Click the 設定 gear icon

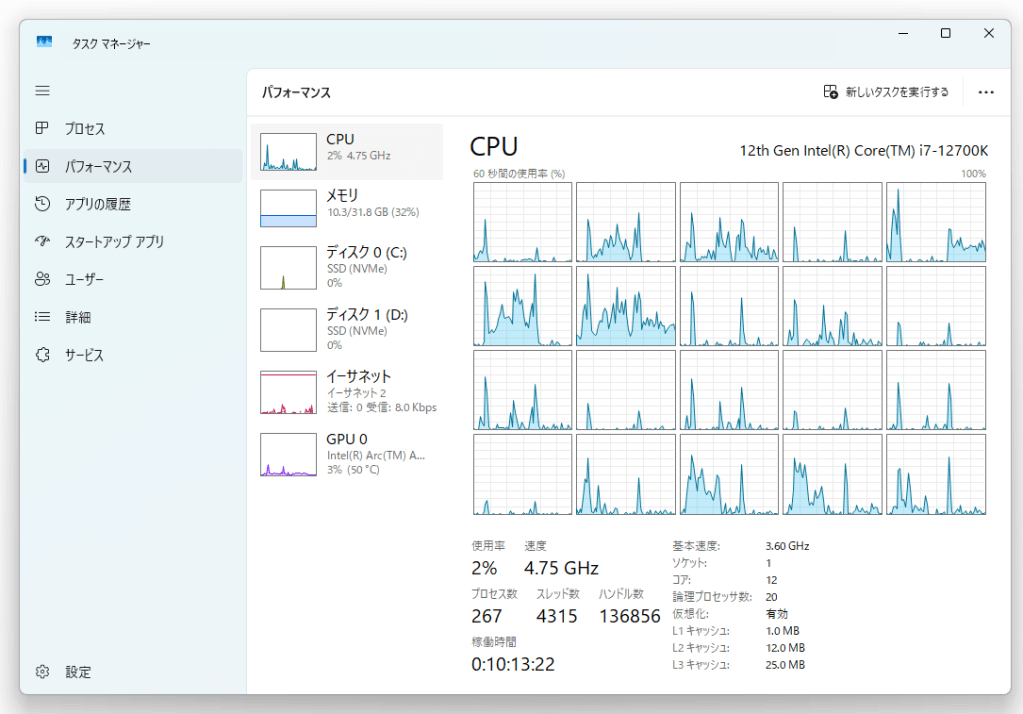[42, 672]
